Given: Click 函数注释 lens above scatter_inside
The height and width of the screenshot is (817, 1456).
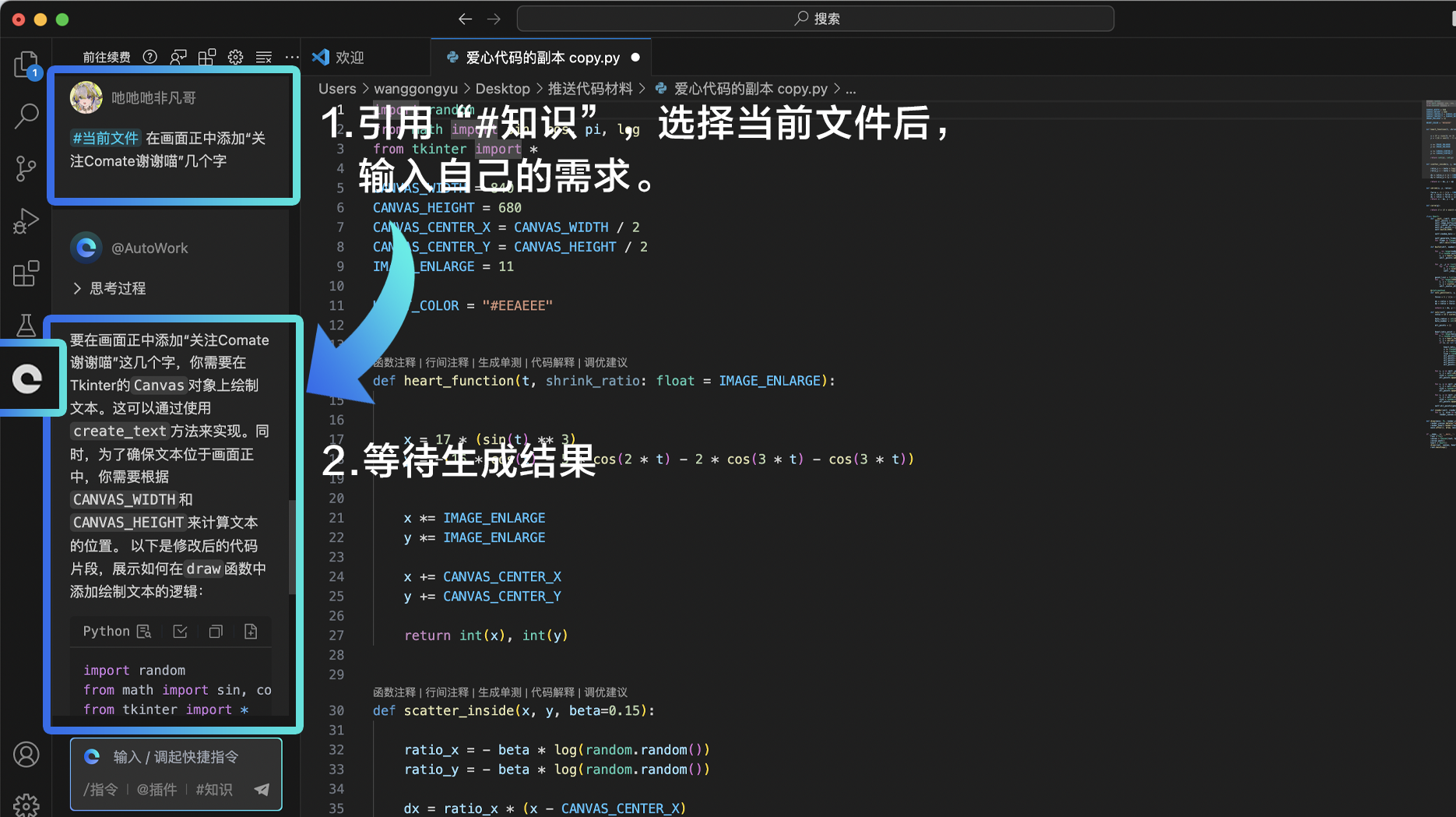Looking at the screenshot, I should point(394,692).
